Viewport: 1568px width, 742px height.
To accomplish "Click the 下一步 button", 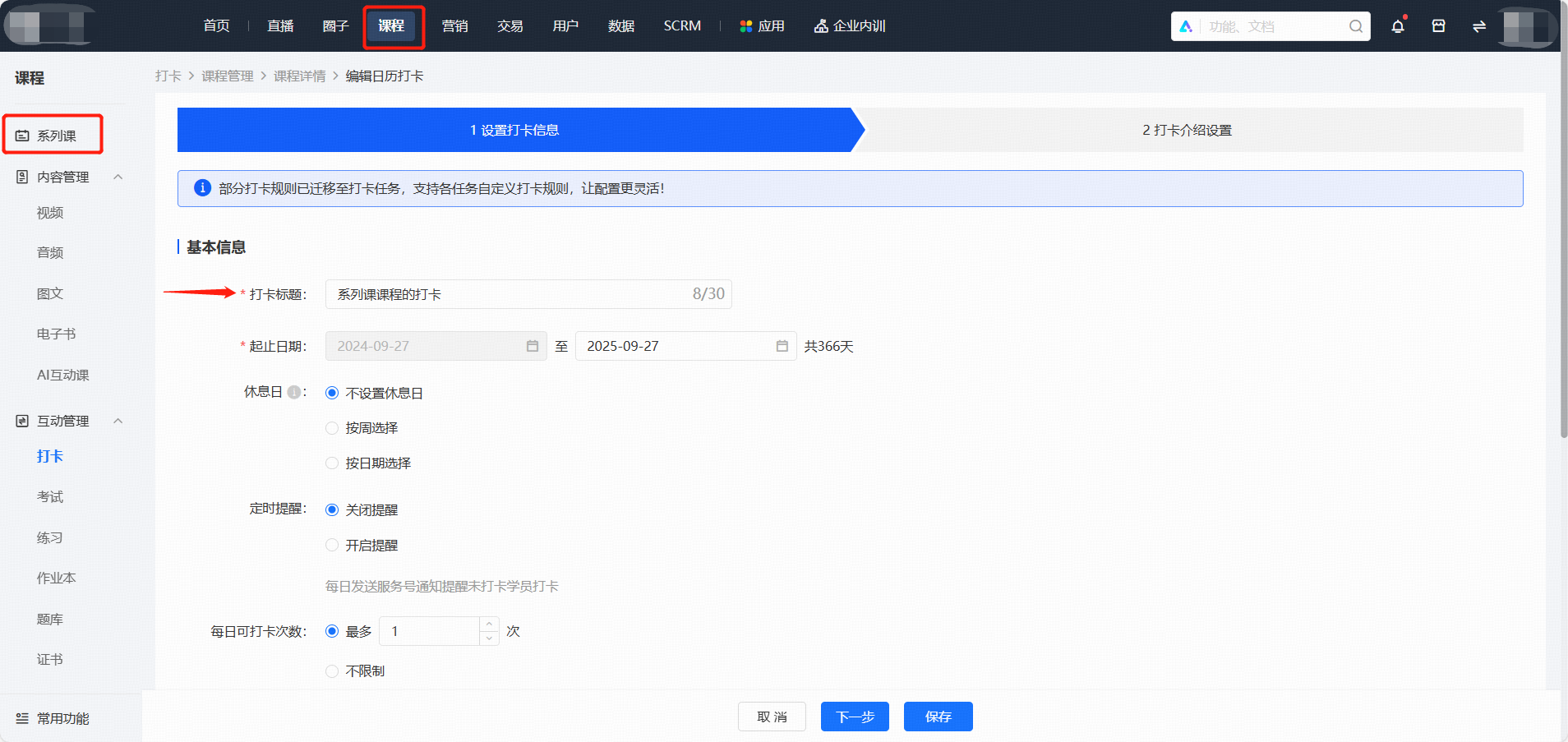I will (x=855, y=717).
